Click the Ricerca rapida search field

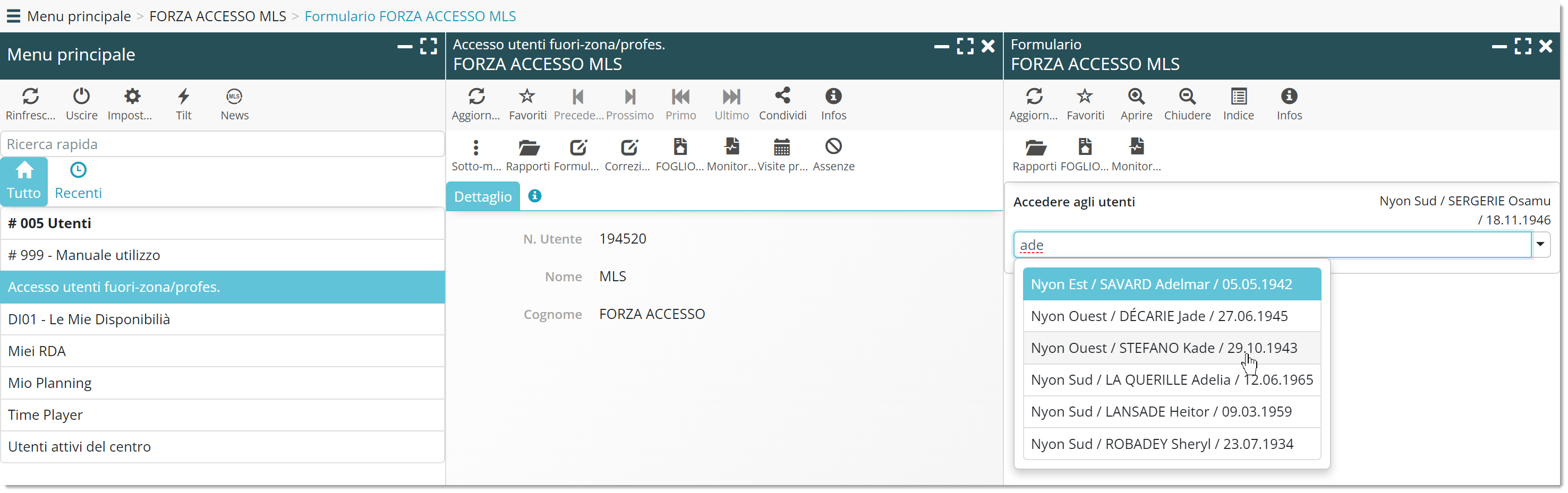coord(222,144)
